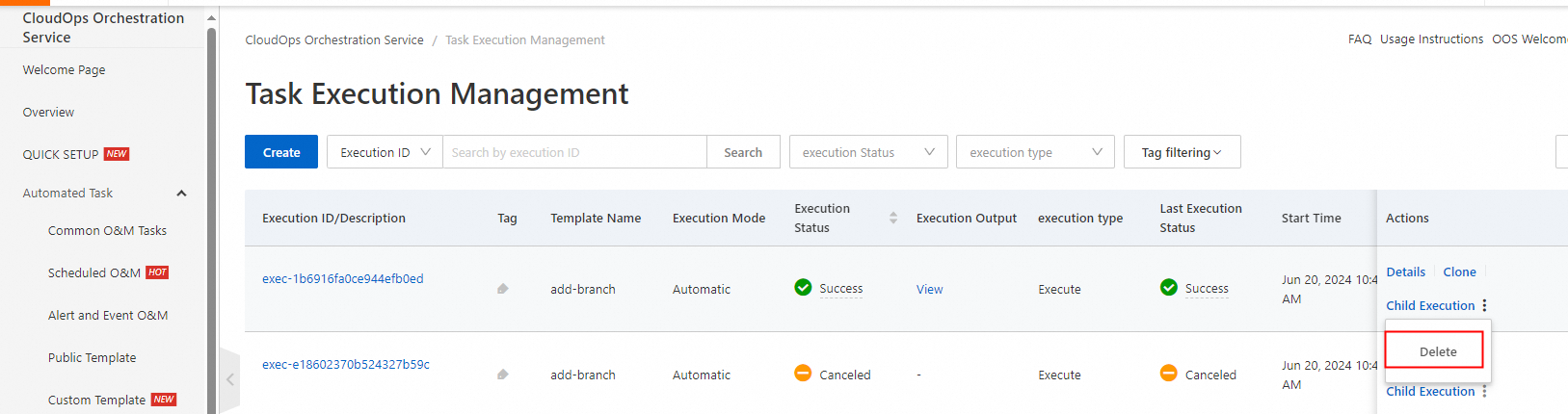
Task: Click the sidebar scroll-up arrow
Action: tap(211, 17)
